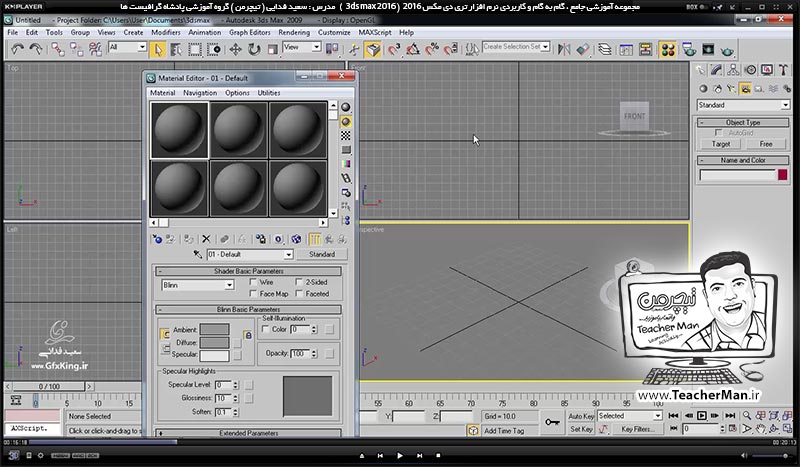Click the Pick Material eyedropper icon

click(198, 254)
